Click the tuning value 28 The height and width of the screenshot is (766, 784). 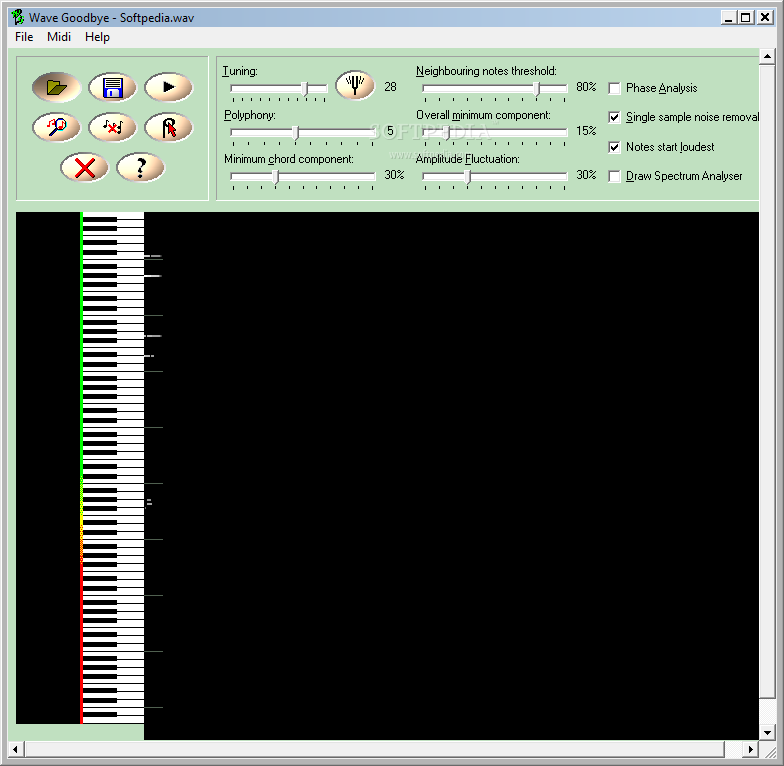click(x=390, y=87)
